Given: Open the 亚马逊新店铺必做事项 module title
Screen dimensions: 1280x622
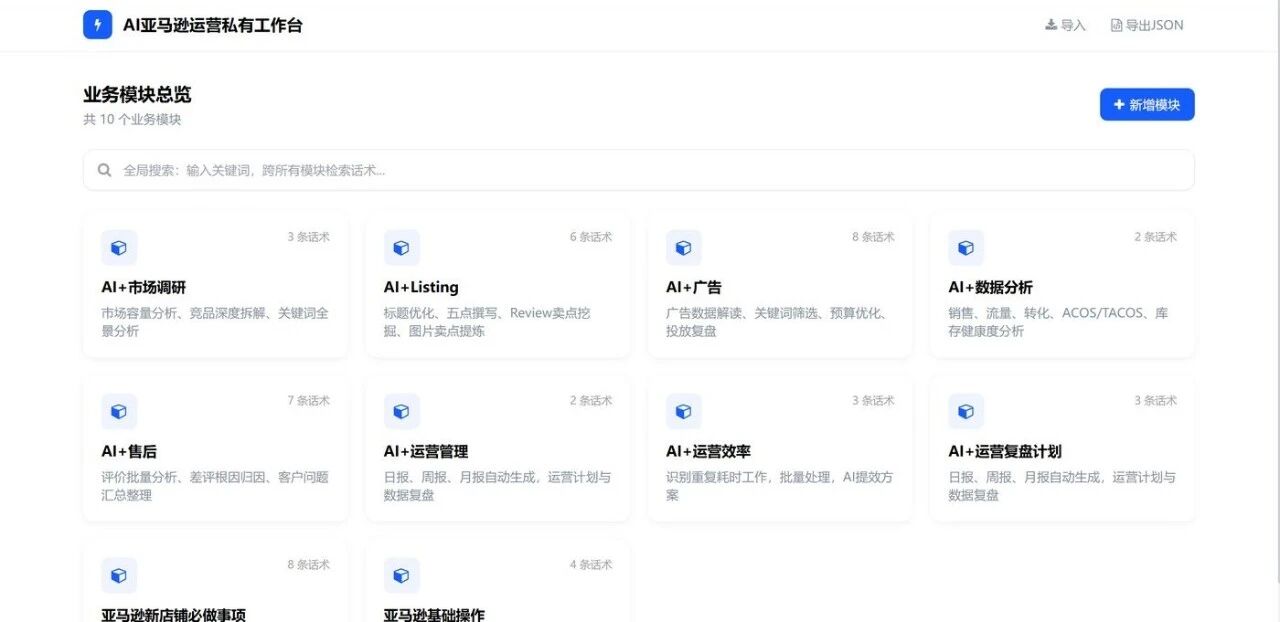Looking at the screenshot, I should pos(173,614).
